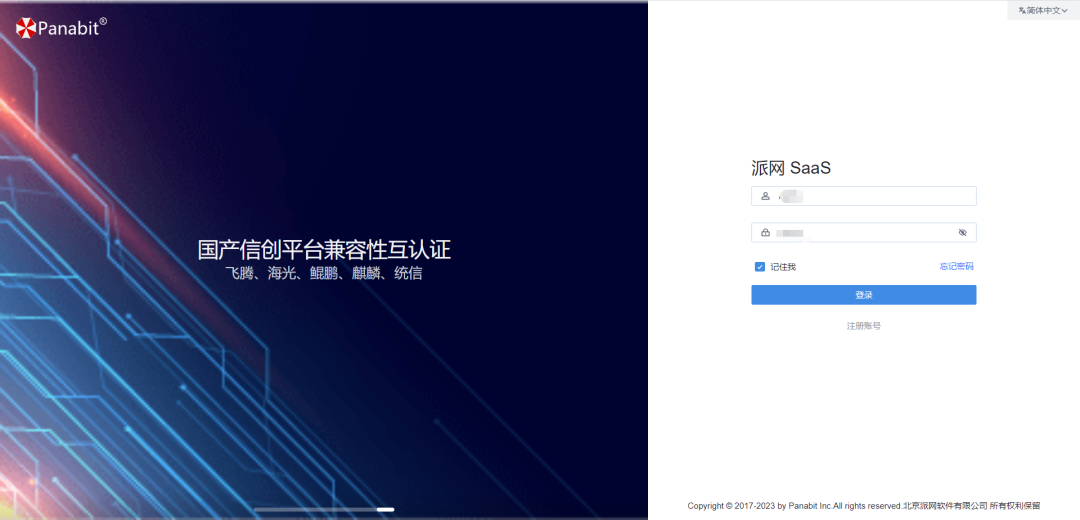
Task: Click the translate icon beside 简体中文
Action: coord(1021,10)
